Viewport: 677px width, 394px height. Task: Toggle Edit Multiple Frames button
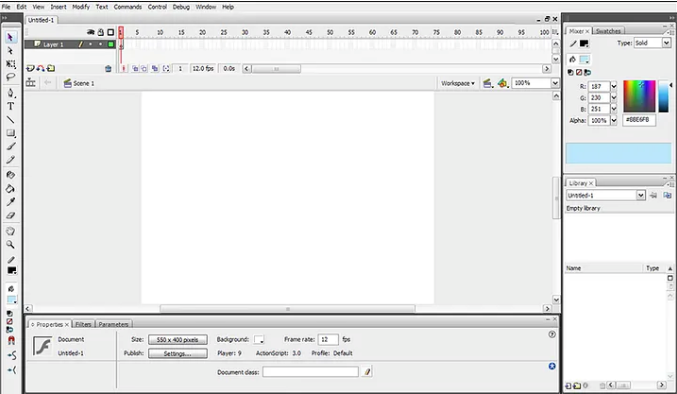(155, 69)
